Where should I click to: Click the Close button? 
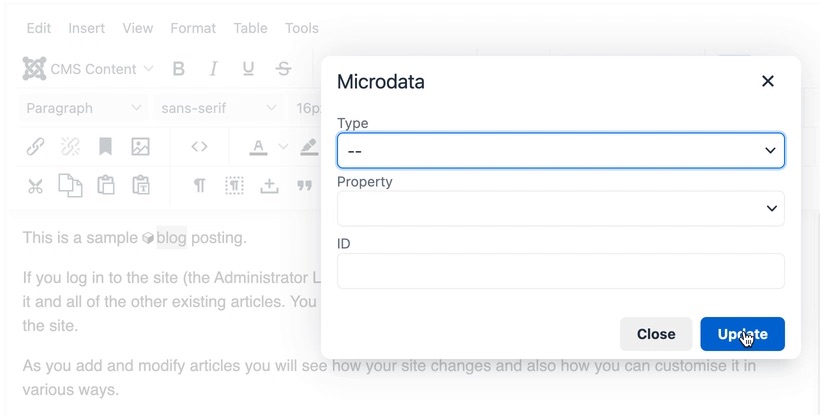pos(656,334)
